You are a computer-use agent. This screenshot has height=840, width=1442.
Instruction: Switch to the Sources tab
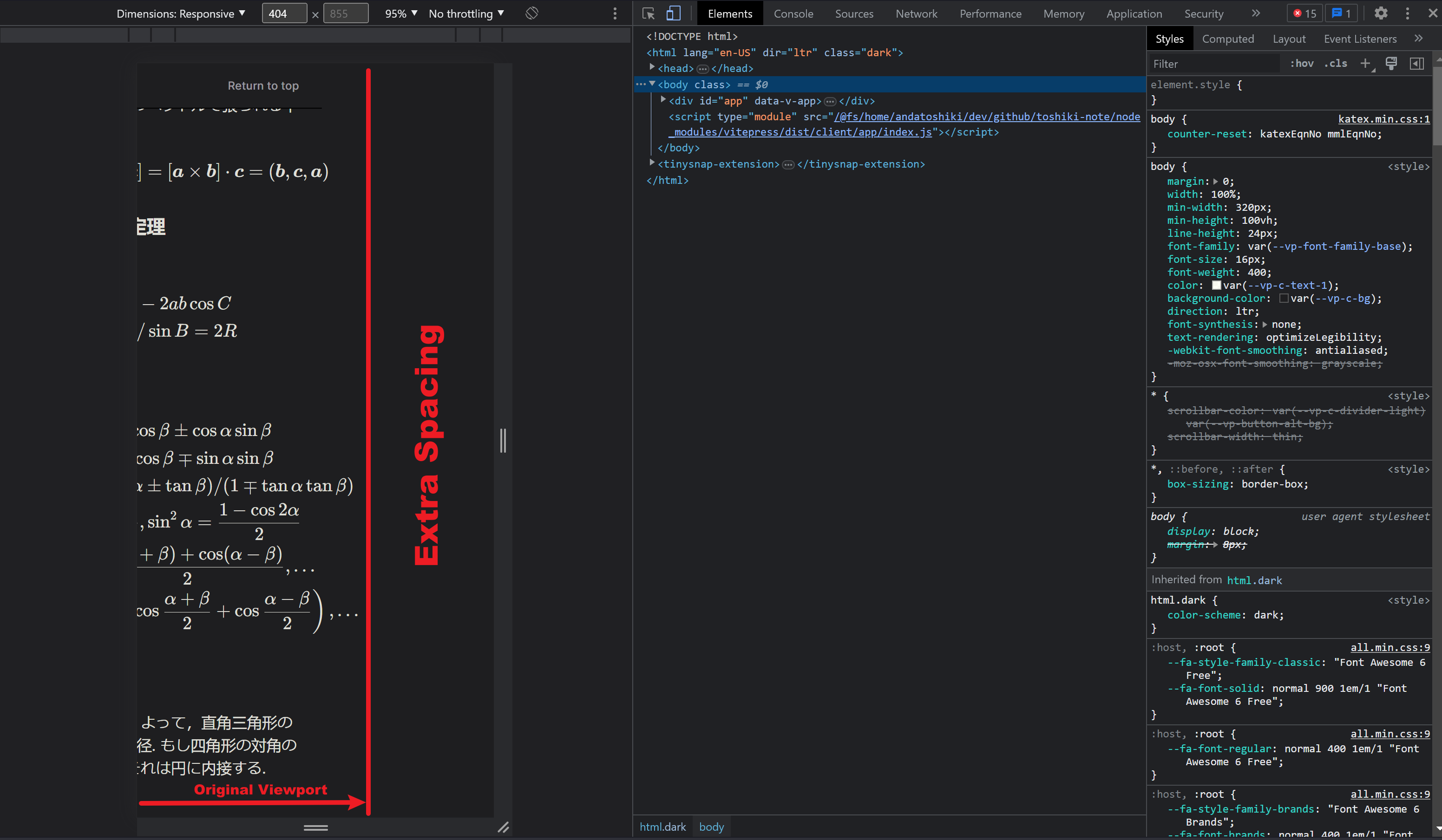[x=854, y=13]
